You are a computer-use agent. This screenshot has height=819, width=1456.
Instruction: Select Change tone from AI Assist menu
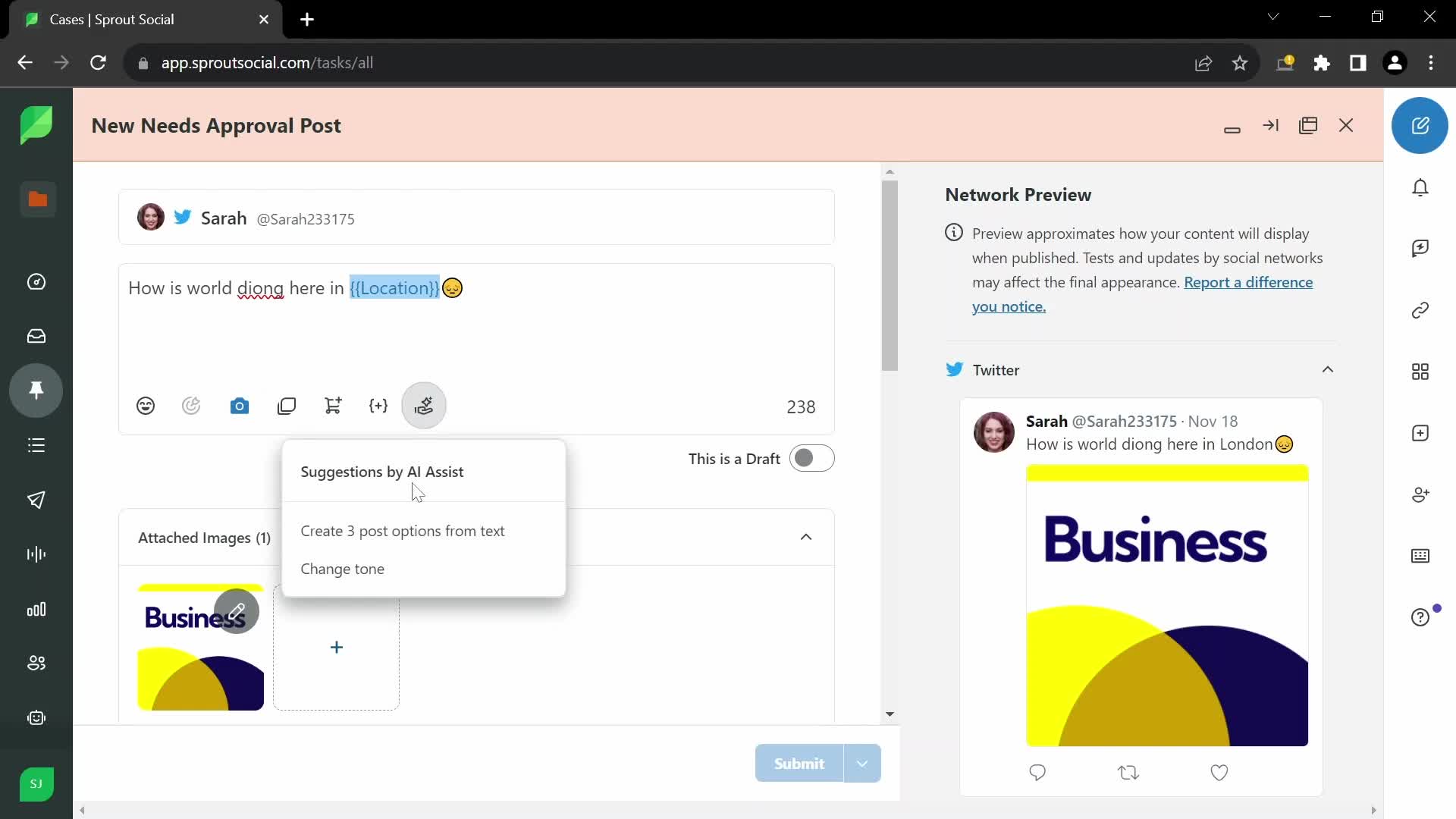(x=343, y=568)
